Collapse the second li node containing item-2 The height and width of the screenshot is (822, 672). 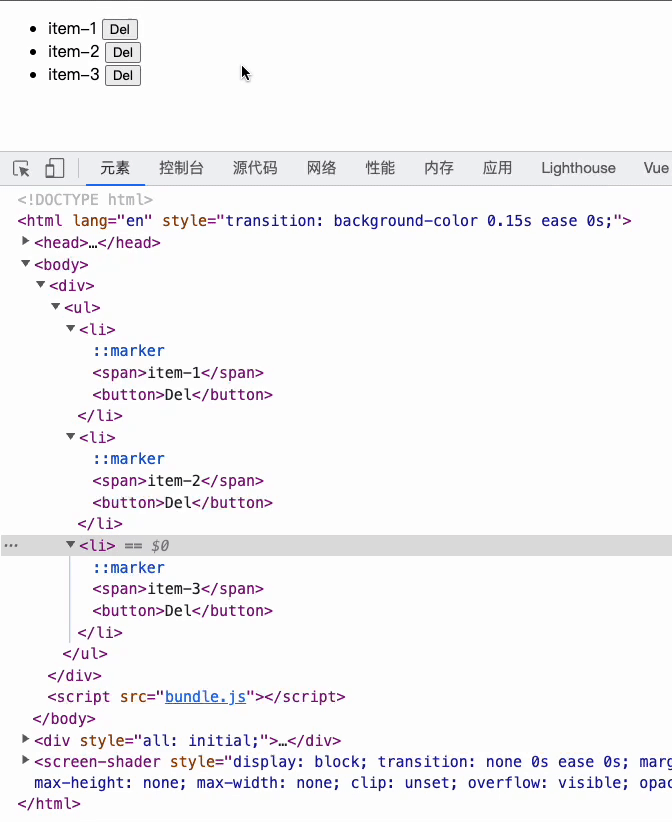pyautogui.click(x=71, y=436)
